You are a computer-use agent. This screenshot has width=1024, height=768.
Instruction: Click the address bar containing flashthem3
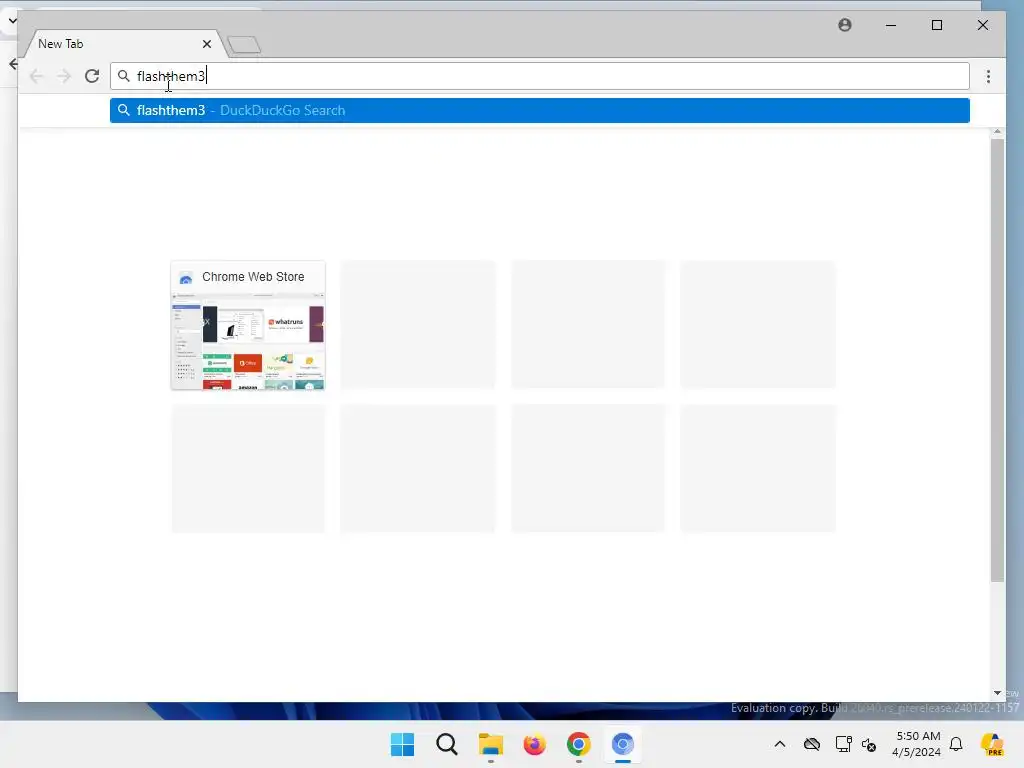click(x=539, y=76)
